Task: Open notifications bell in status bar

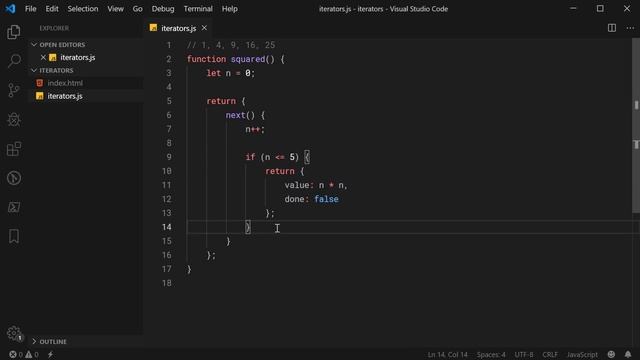Action: [x=628, y=354]
